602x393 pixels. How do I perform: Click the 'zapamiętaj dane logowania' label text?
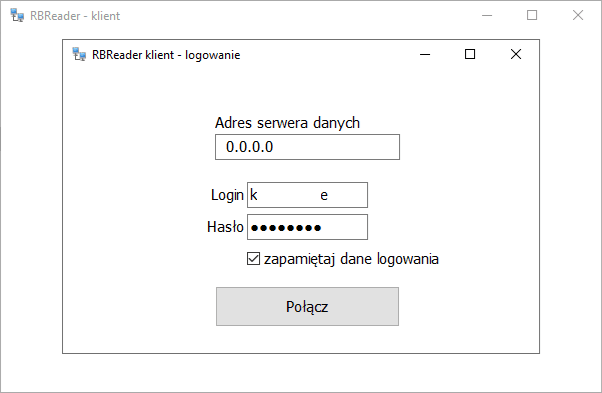click(351, 259)
